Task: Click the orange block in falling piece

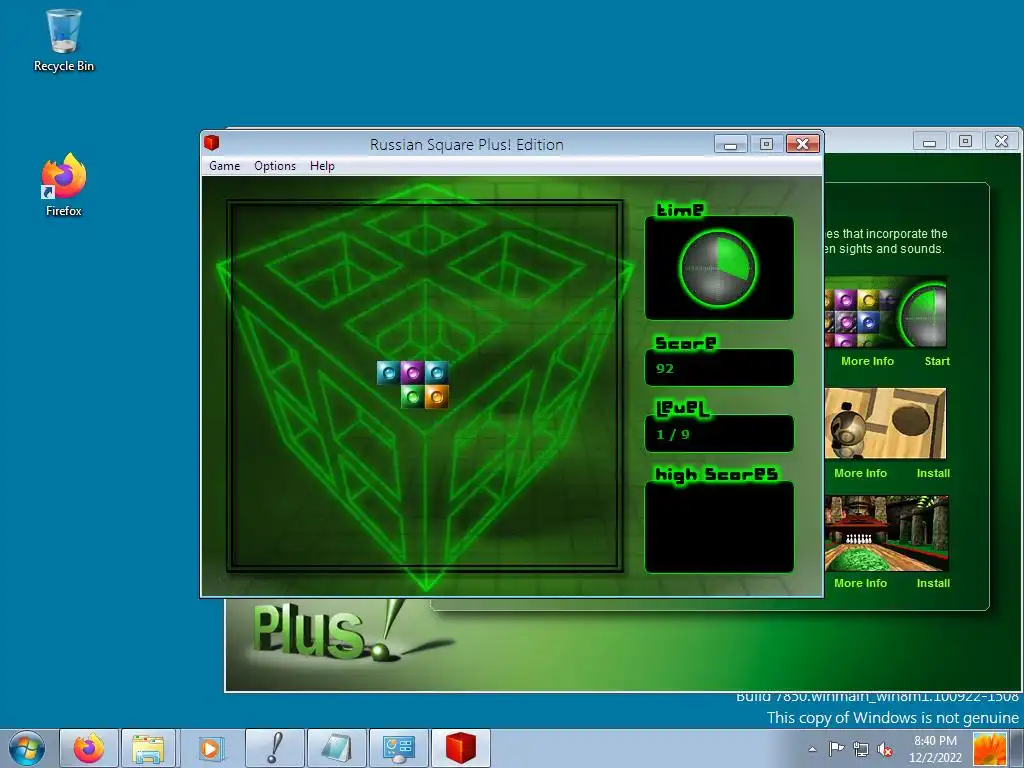Action: point(436,396)
